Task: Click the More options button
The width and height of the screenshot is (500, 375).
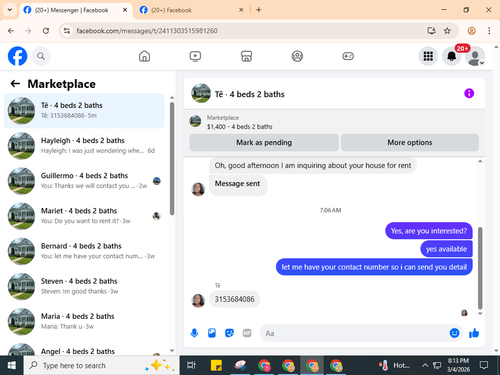Action: point(410,143)
